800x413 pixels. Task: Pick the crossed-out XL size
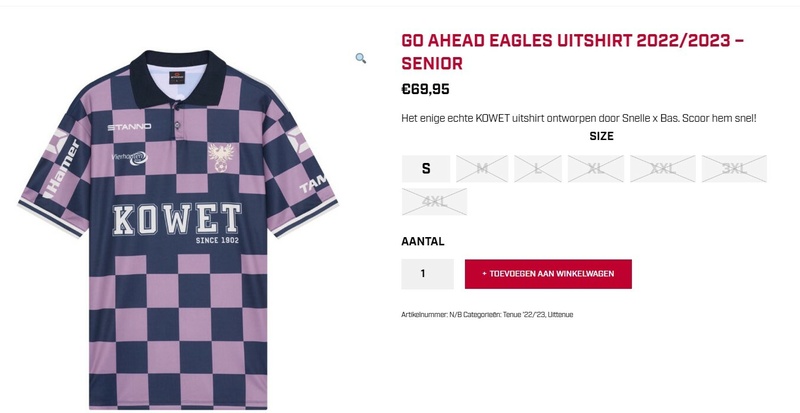(x=595, y=168)
